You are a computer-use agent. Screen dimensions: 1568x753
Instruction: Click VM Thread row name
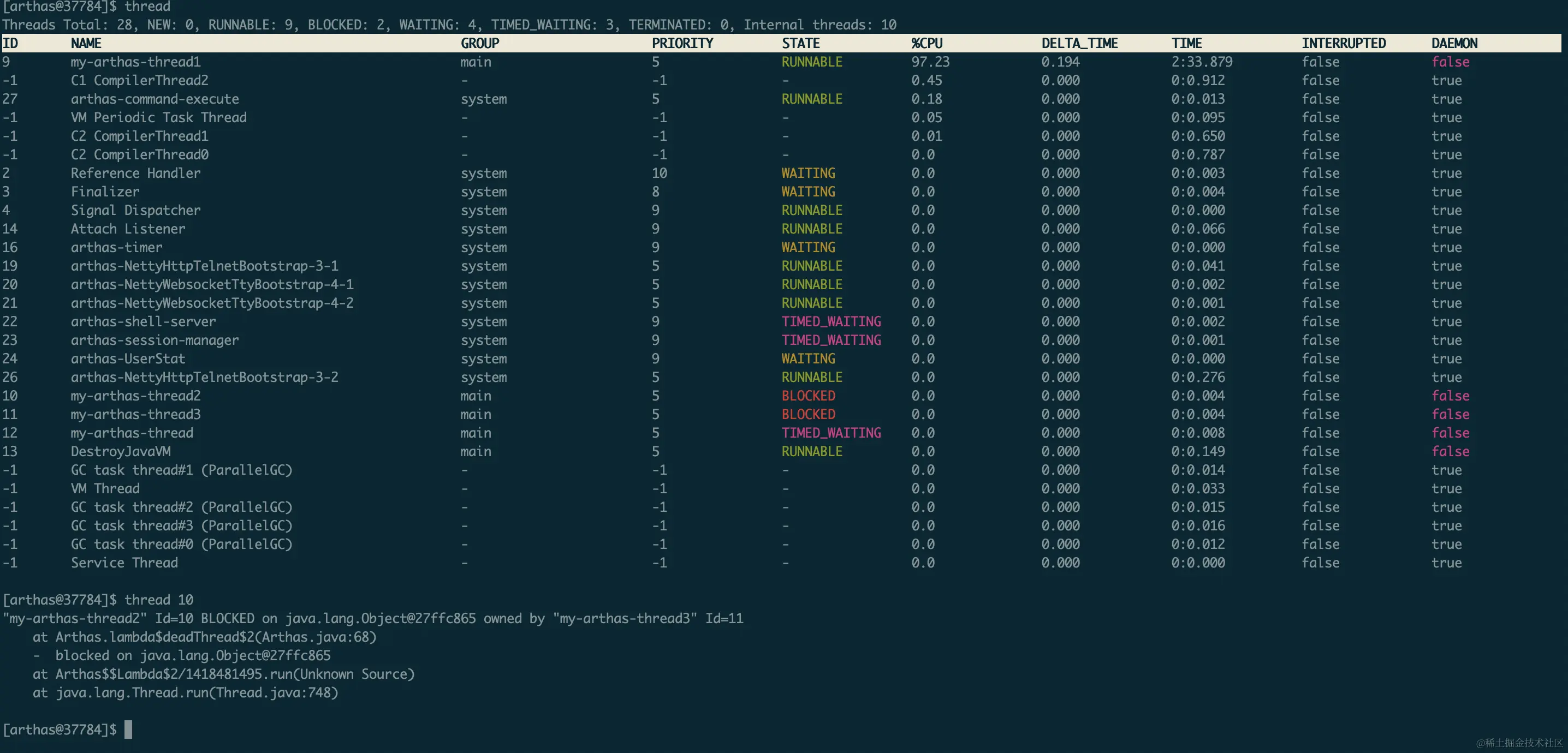tap(105, 488)
